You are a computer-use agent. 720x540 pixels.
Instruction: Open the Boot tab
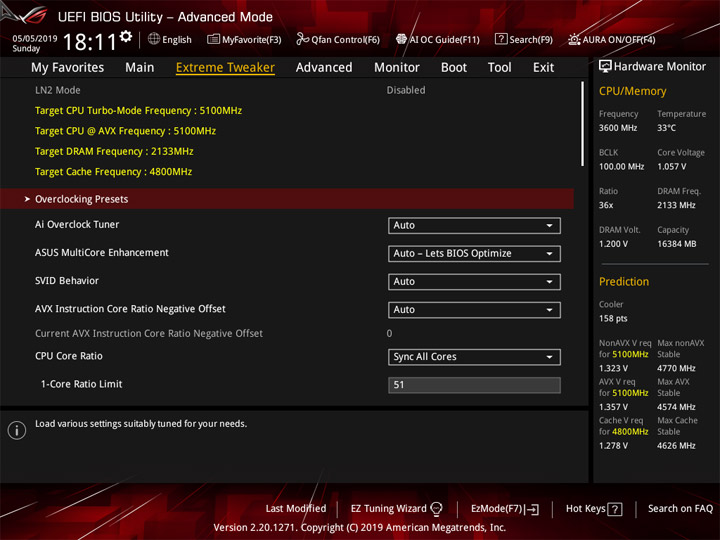click(x=454, y=68)
